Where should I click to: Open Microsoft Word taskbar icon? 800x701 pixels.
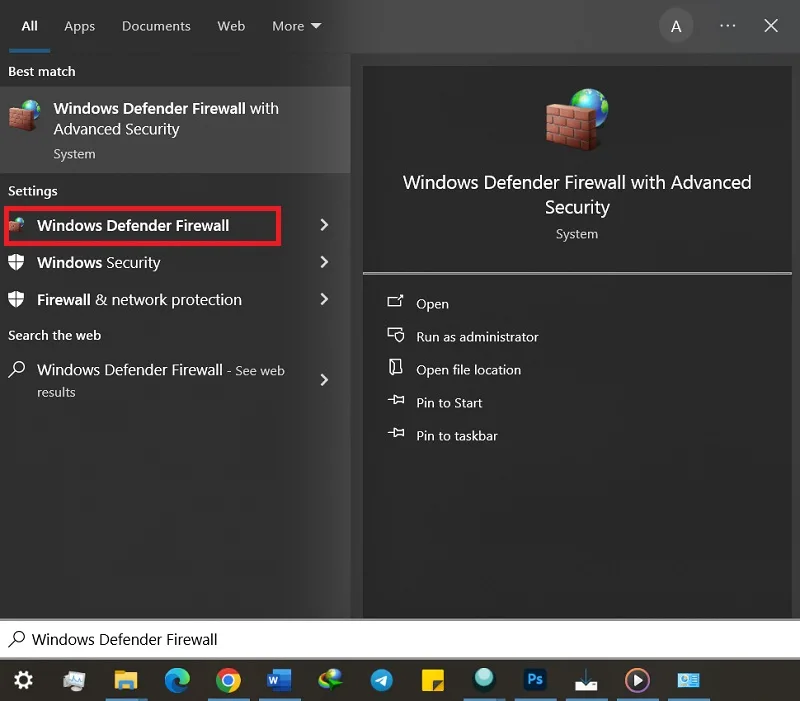(279, 680)
